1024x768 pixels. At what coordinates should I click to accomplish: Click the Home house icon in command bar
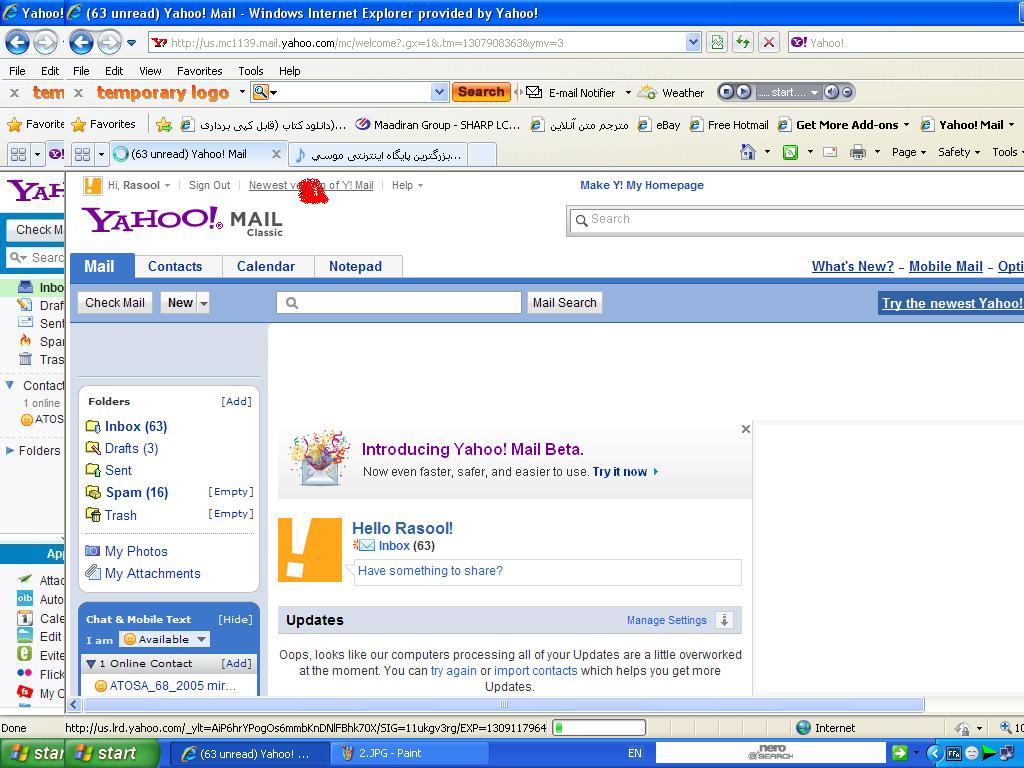pyautogui.click(x=748, y=153)
